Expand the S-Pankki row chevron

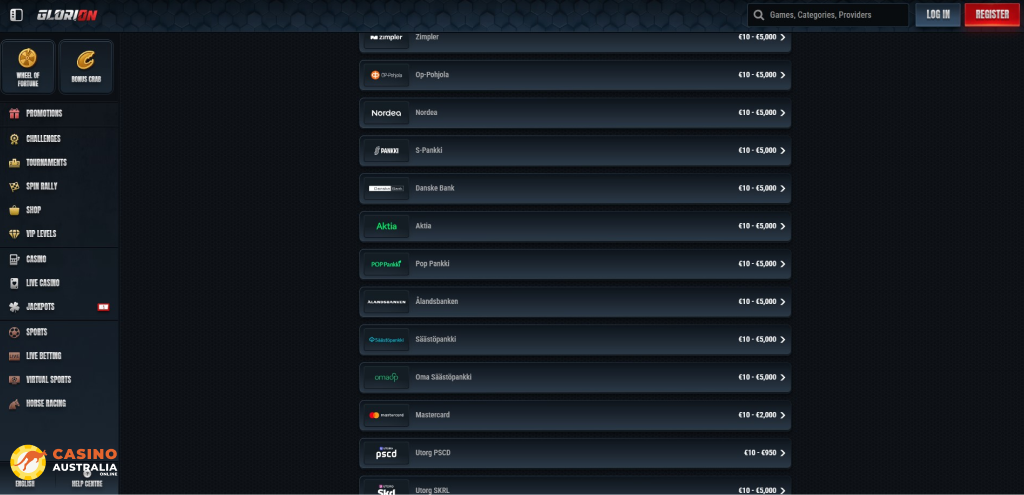tap(782, 151)
